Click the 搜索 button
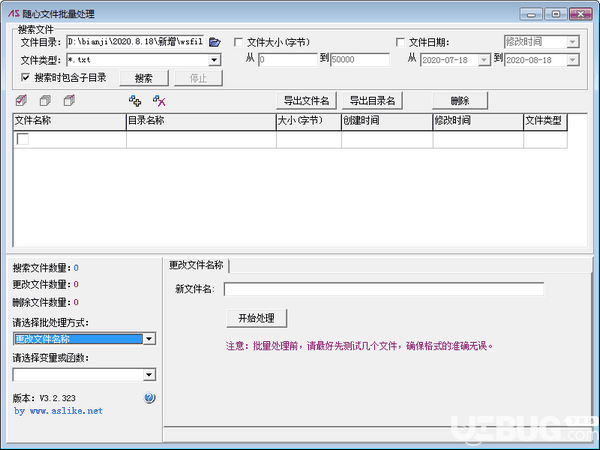This screenshot has width=600, height=450. 144,78
